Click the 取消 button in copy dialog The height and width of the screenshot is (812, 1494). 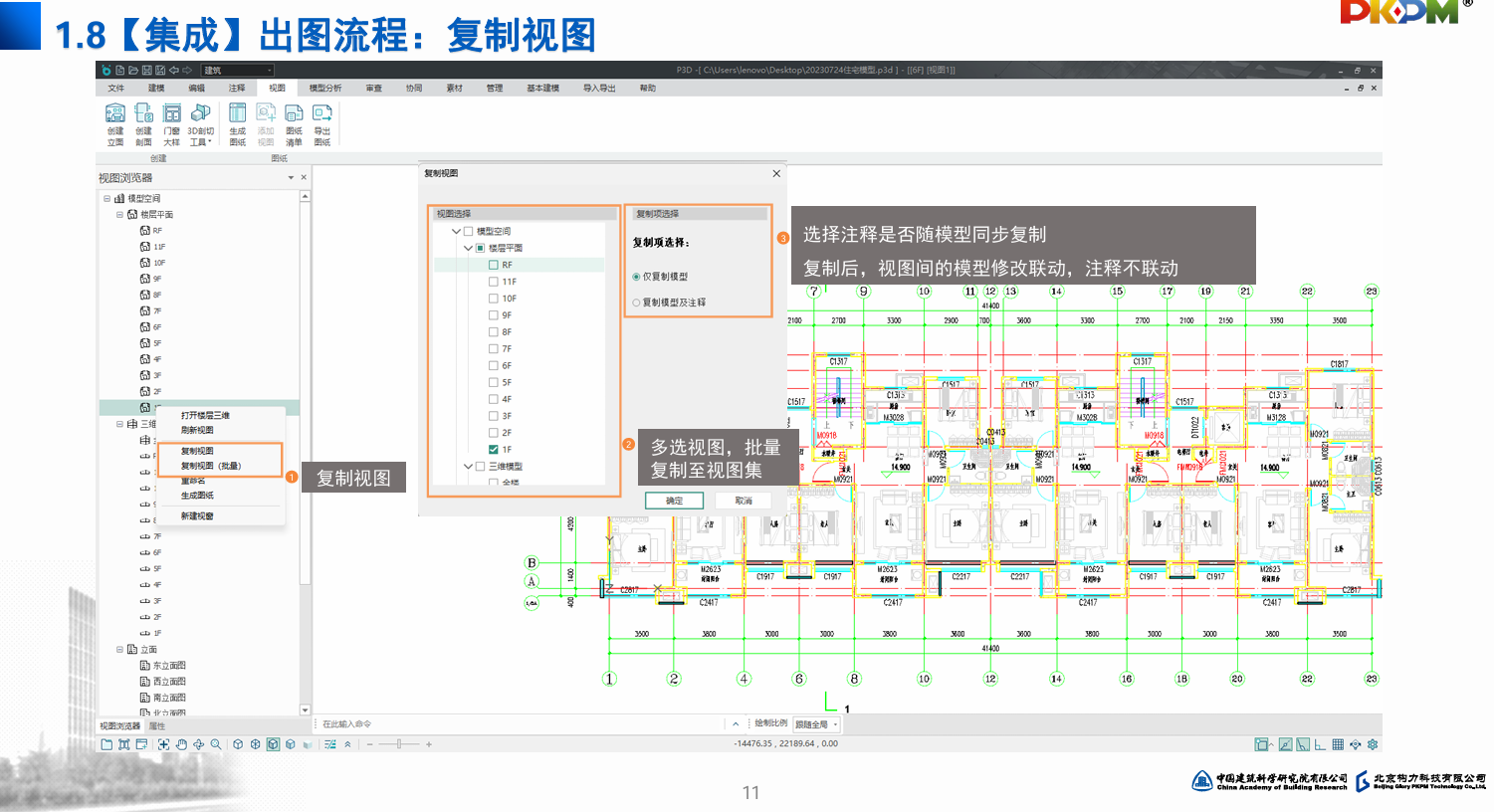[x=744, y=501]
